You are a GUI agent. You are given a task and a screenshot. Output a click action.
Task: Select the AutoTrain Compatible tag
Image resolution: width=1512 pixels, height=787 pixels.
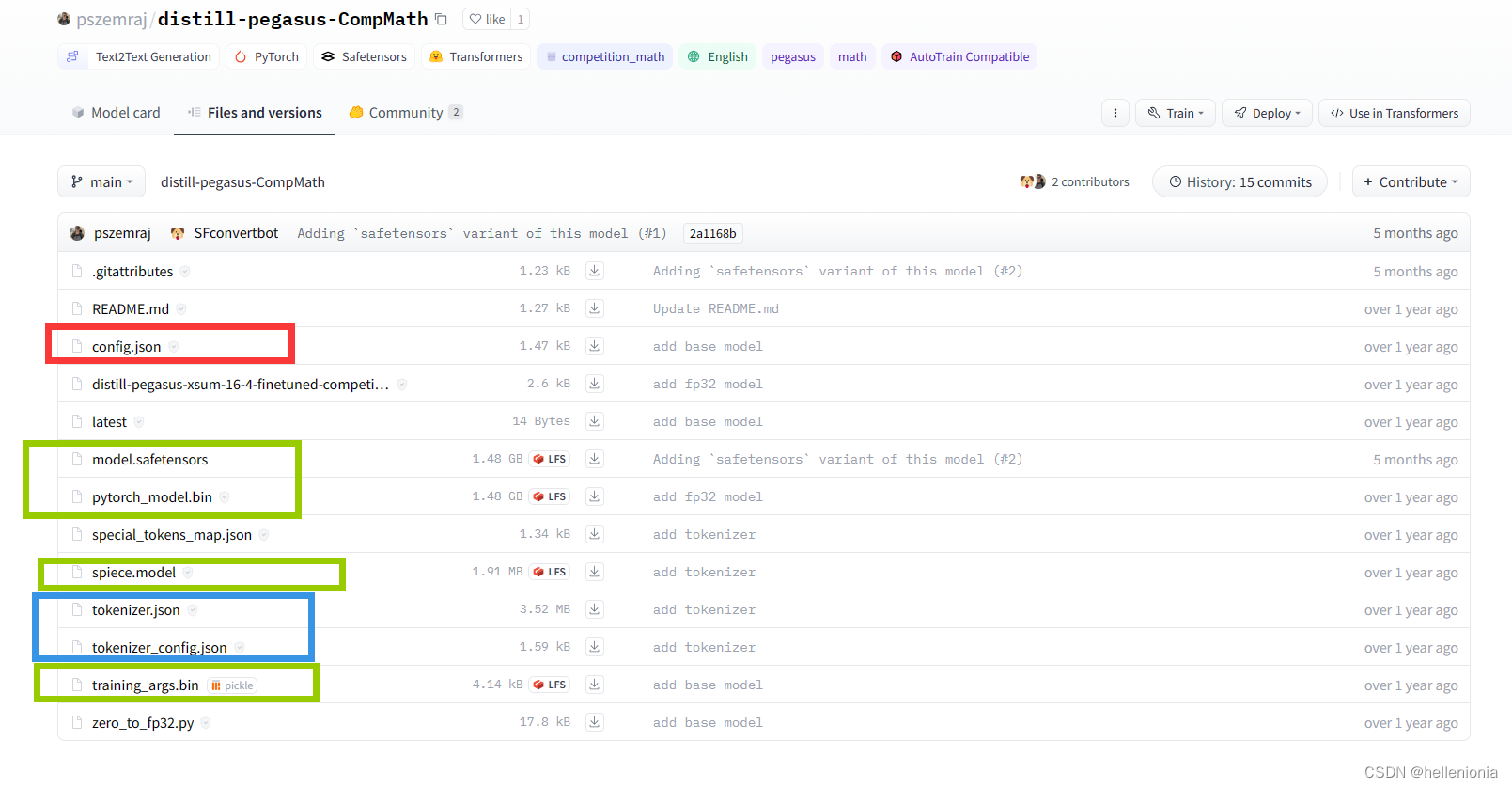pos(959,56)
